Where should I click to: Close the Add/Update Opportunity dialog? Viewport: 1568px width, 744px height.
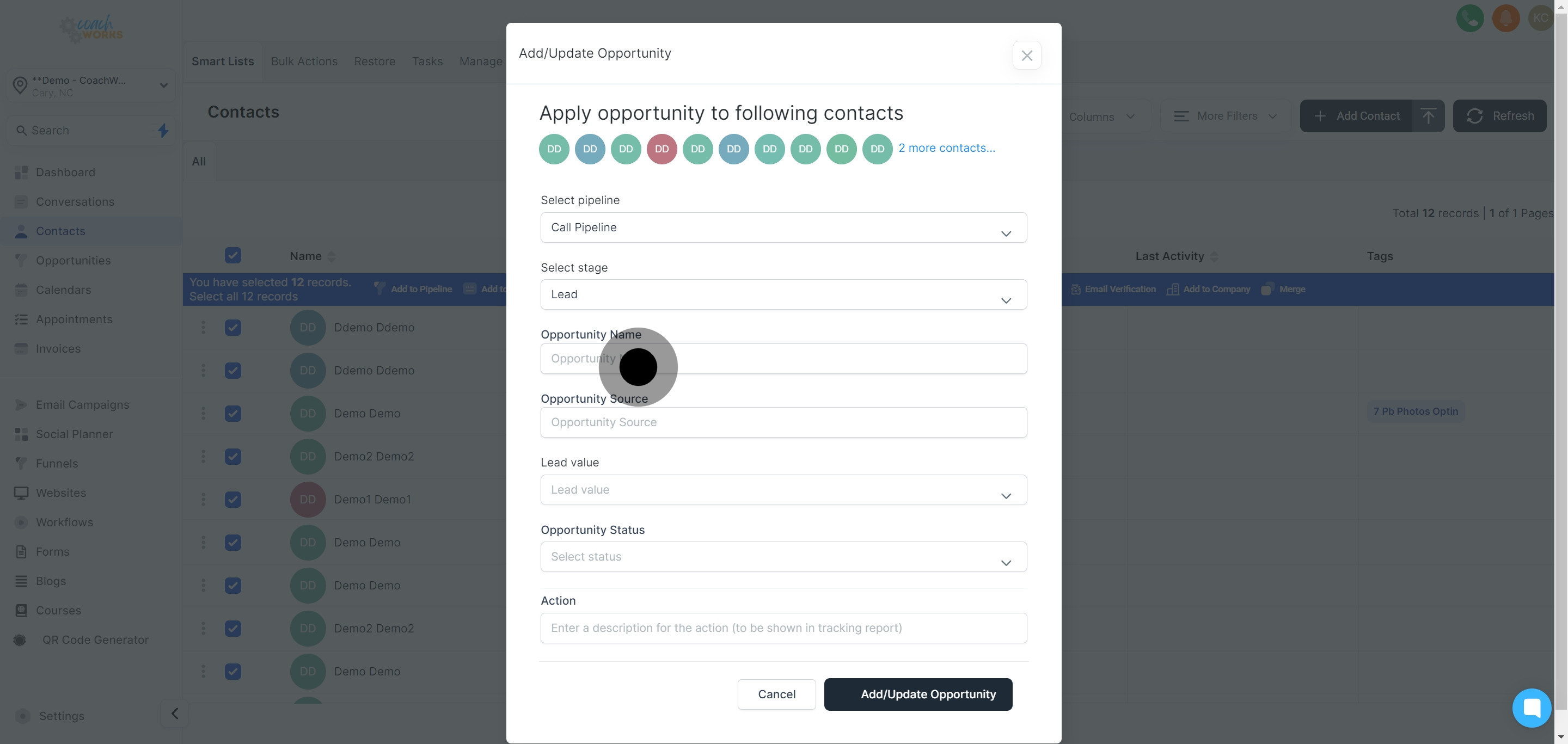point(1026,56)
